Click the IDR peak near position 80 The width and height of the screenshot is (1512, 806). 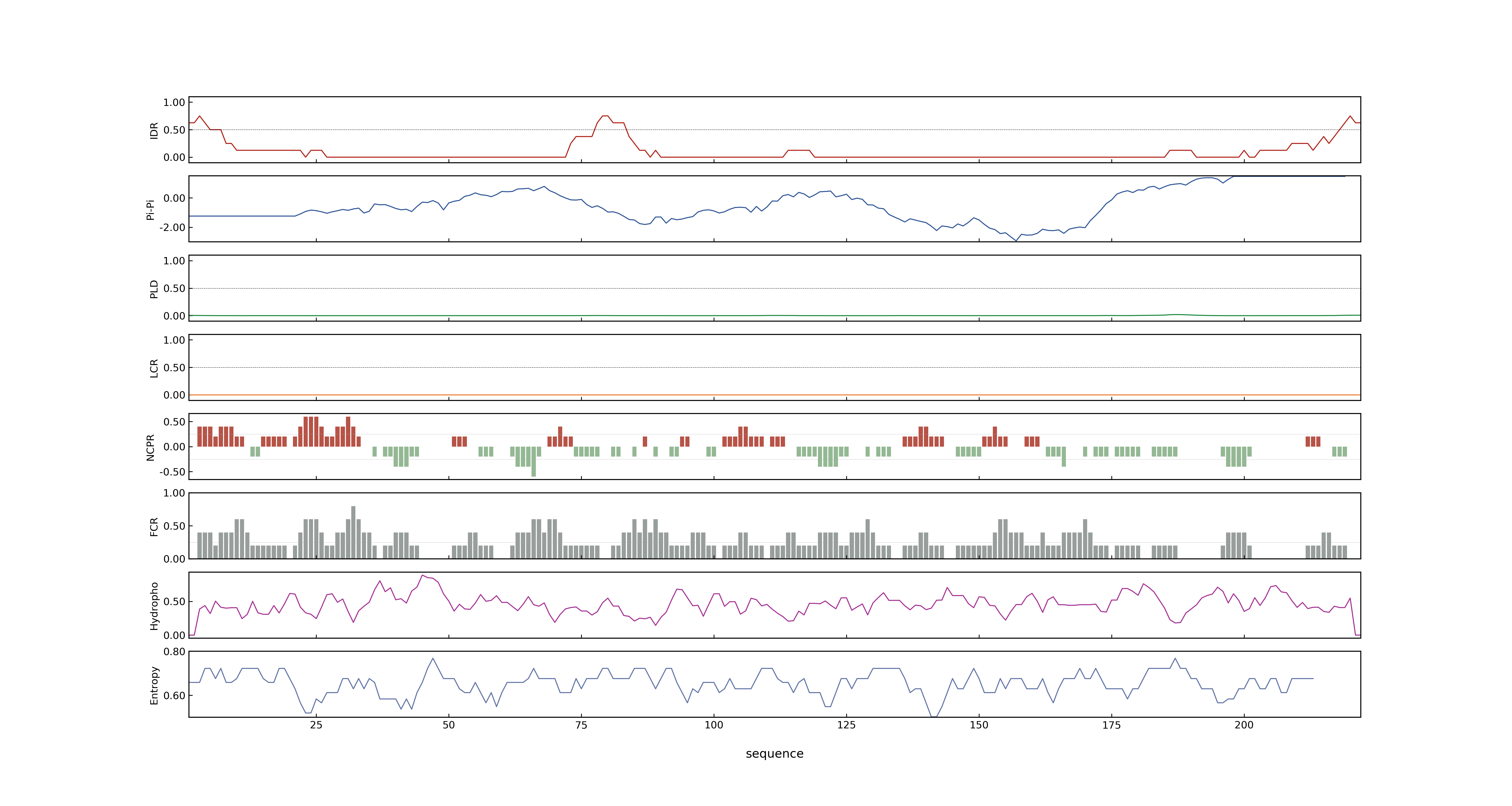point(605,116)
